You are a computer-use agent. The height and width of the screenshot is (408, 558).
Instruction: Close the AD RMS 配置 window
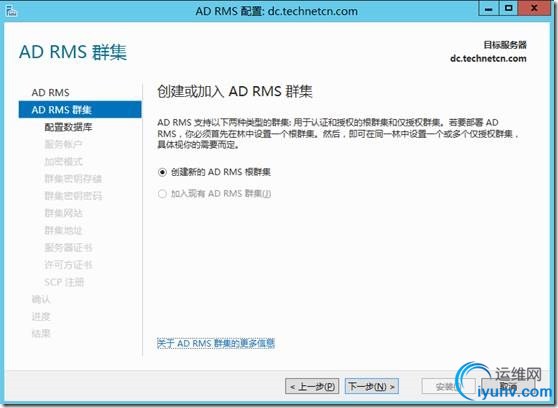point(535,9)
